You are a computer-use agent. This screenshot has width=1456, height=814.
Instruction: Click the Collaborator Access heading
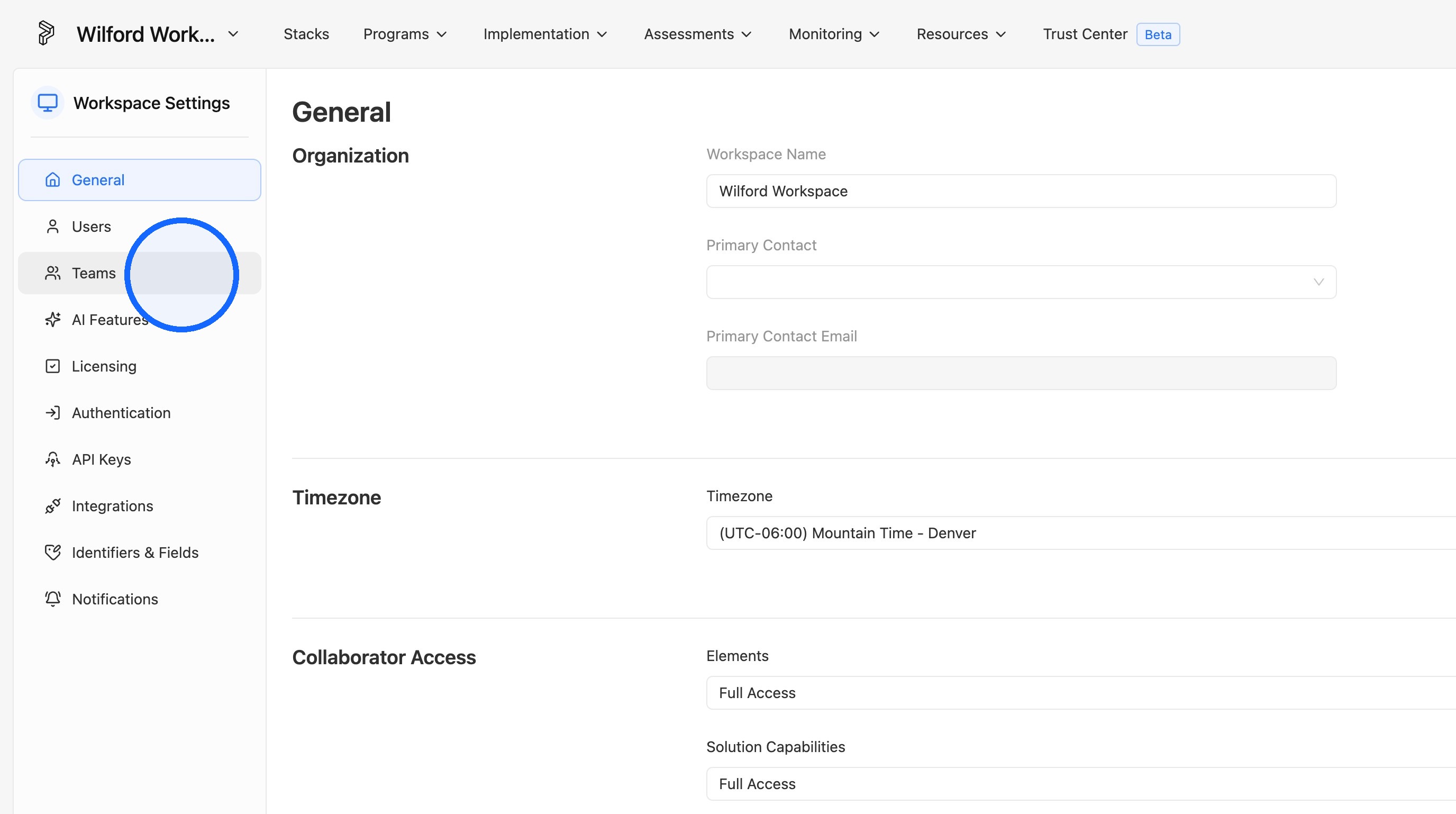point(384,657)
